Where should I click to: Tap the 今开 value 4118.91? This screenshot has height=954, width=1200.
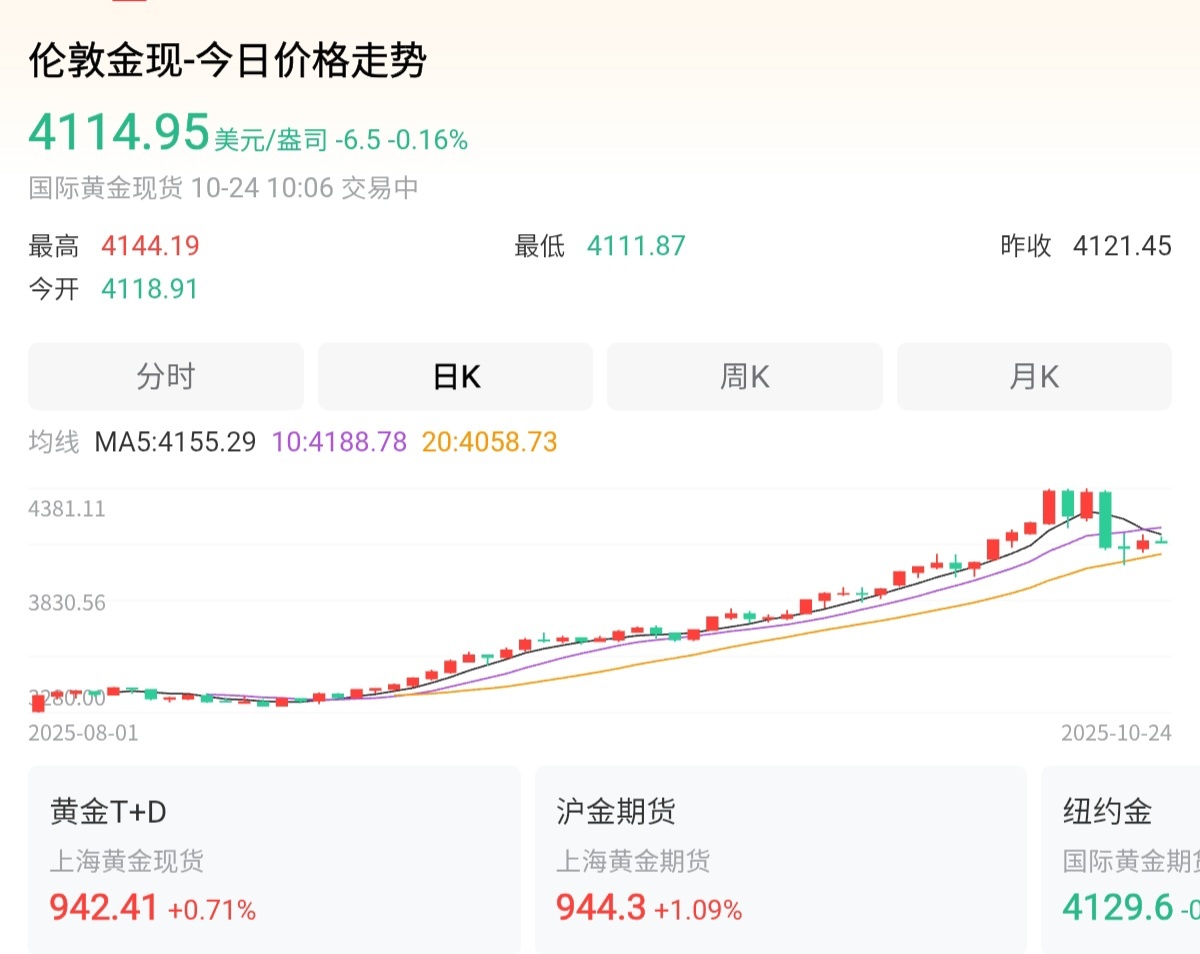point(150,290)
